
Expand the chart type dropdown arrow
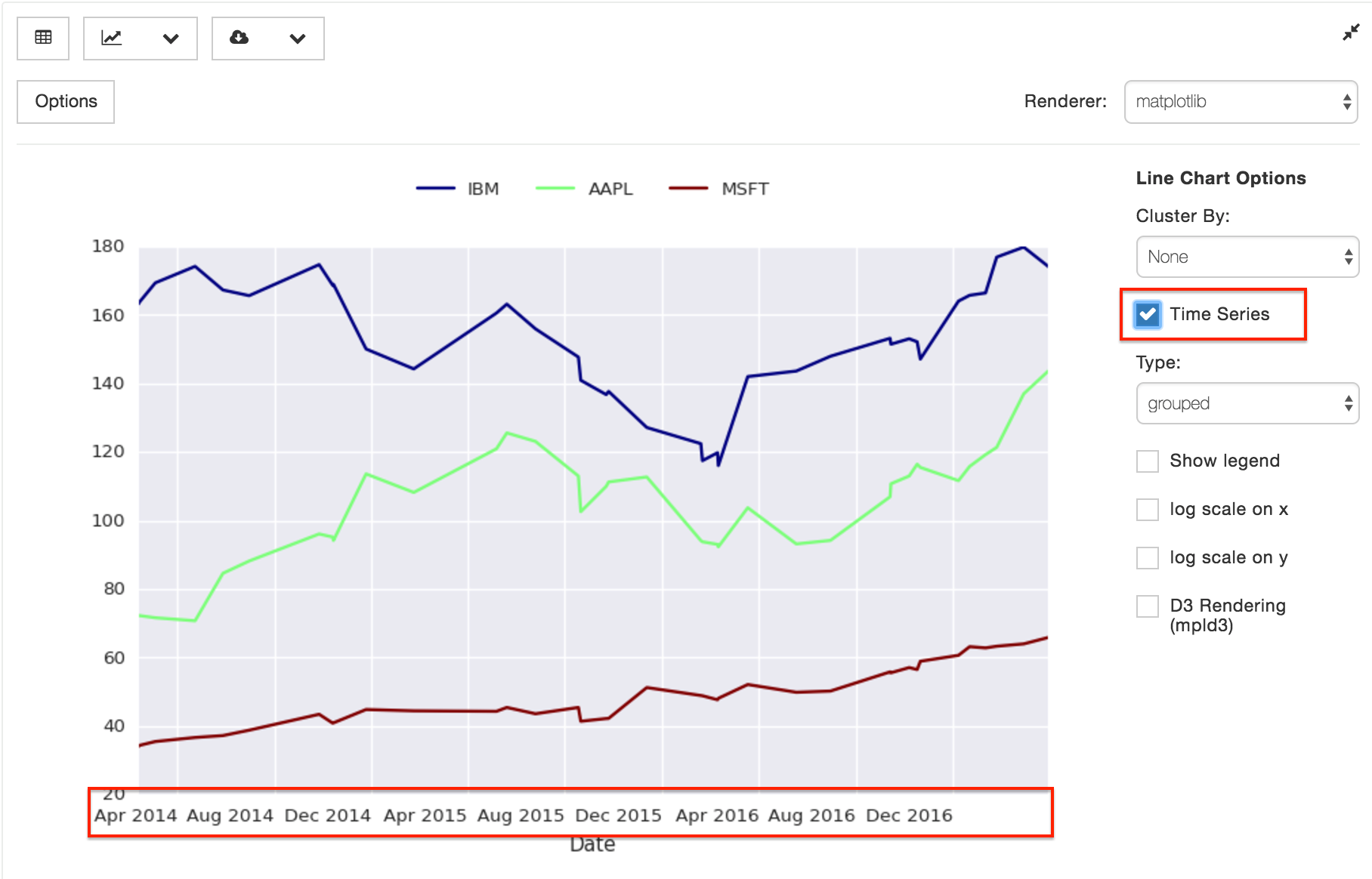(171, 39)
